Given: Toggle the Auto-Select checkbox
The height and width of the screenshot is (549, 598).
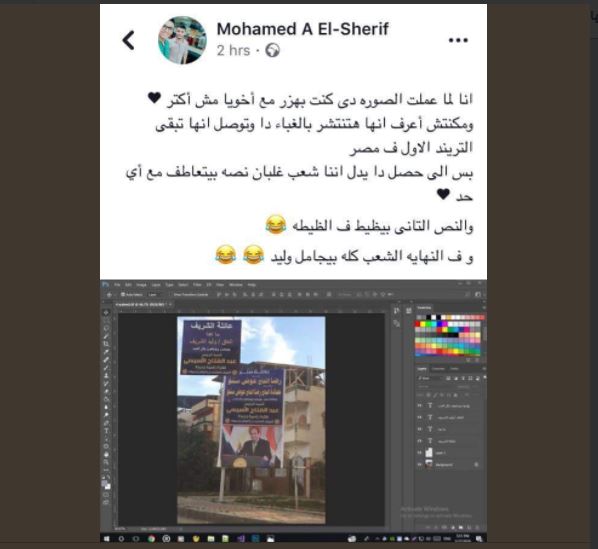Looking at the screenshot, I should coord(123,294).
